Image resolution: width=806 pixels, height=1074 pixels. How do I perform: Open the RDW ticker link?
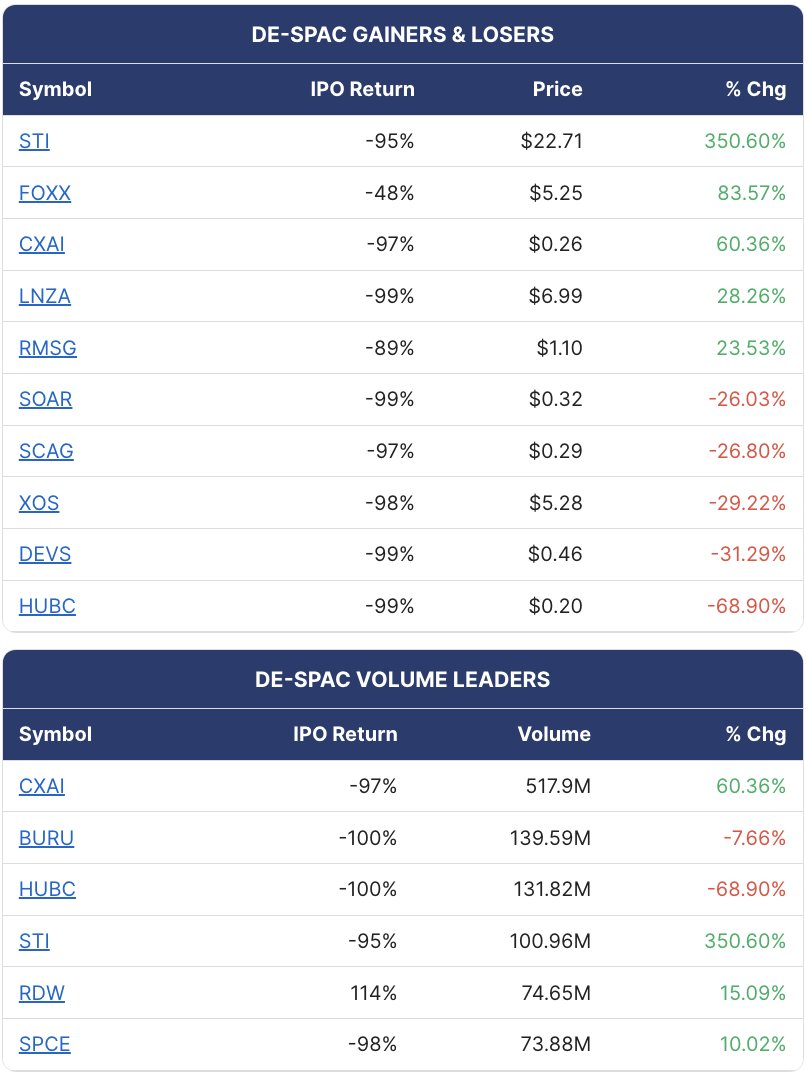42,992
